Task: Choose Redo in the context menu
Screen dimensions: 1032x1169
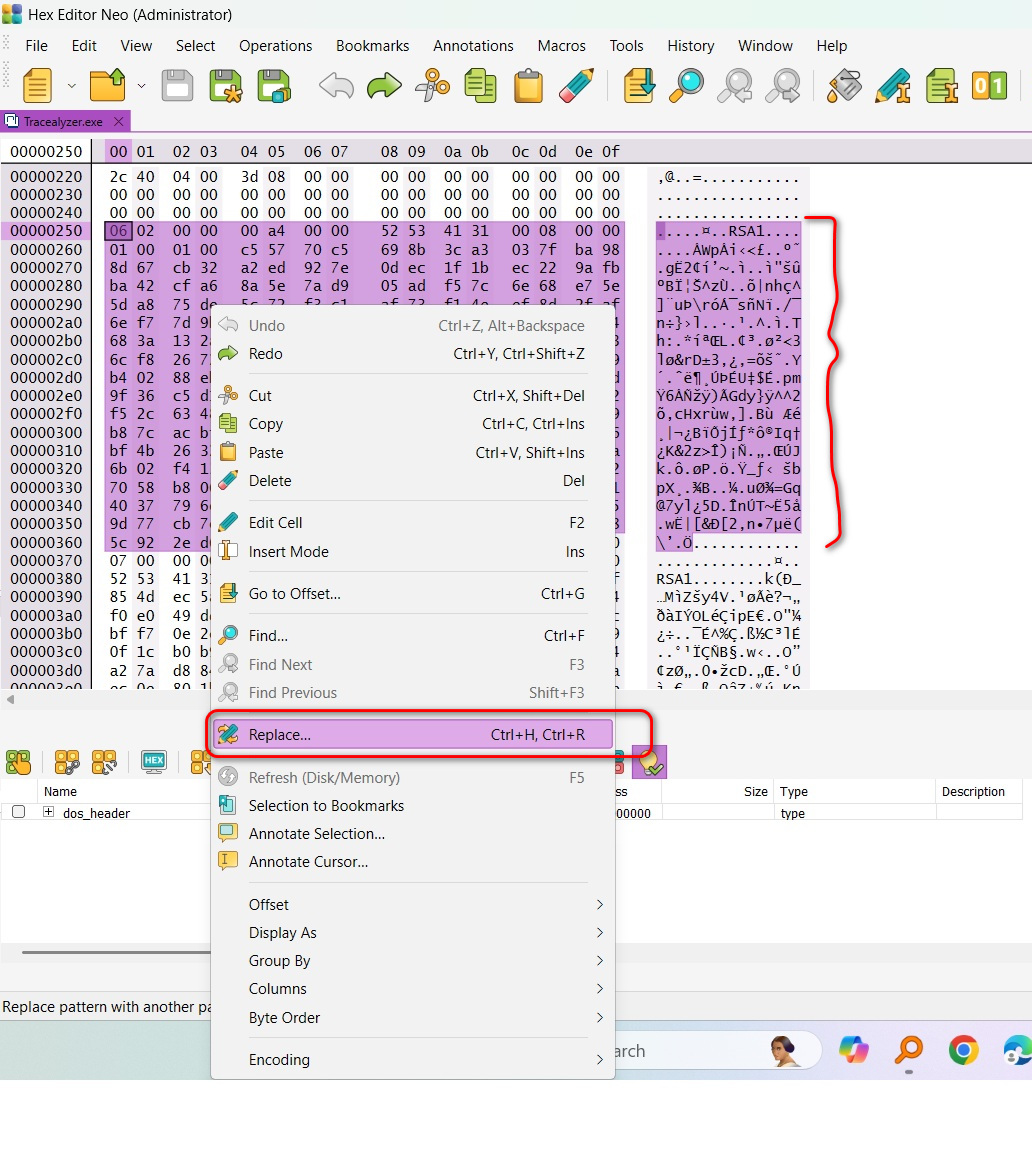Action: click(x=413, y=353)
